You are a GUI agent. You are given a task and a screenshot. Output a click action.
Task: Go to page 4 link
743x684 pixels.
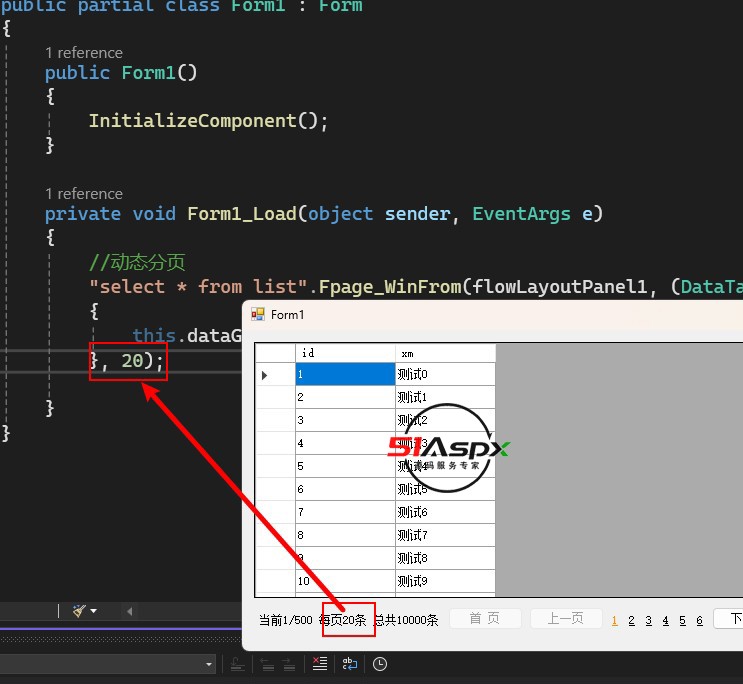click(x=666, y=620)
